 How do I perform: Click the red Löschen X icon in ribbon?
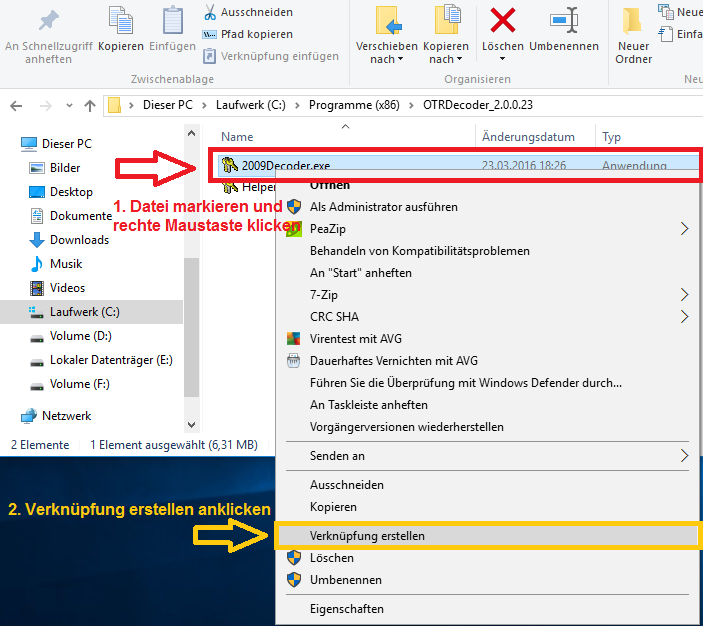point(502,20)
